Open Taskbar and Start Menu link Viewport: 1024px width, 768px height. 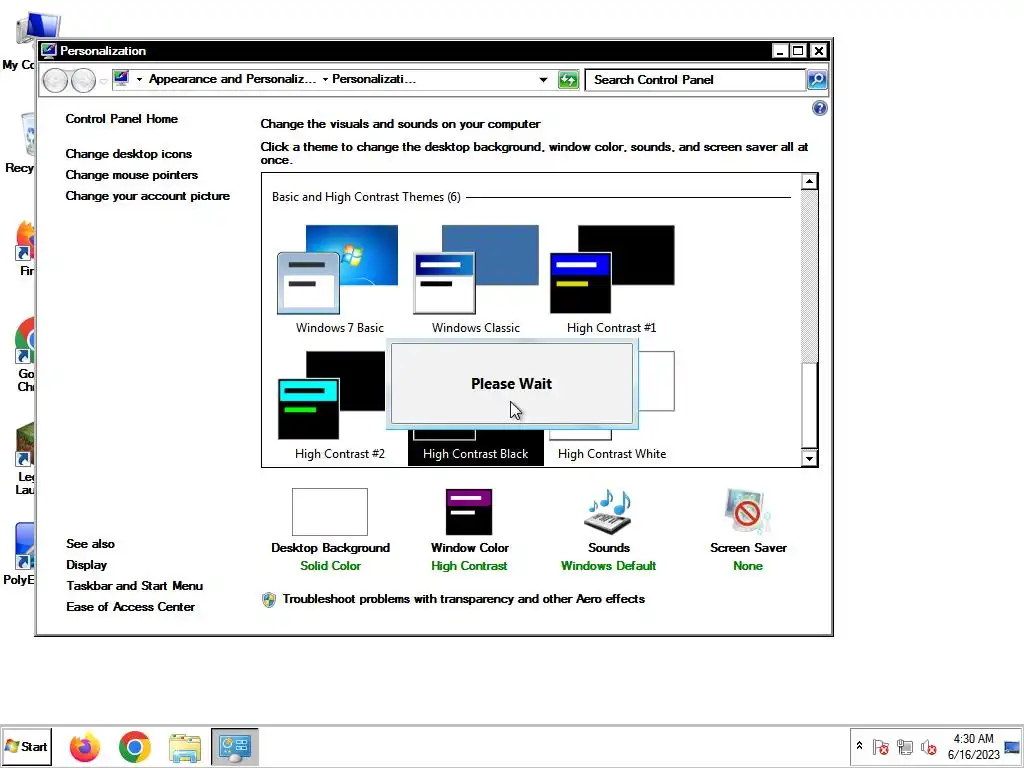coord(135,586)
